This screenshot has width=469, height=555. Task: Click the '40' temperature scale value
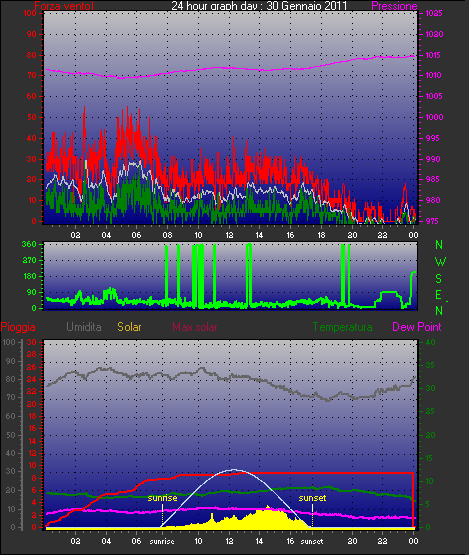[430, 342]
